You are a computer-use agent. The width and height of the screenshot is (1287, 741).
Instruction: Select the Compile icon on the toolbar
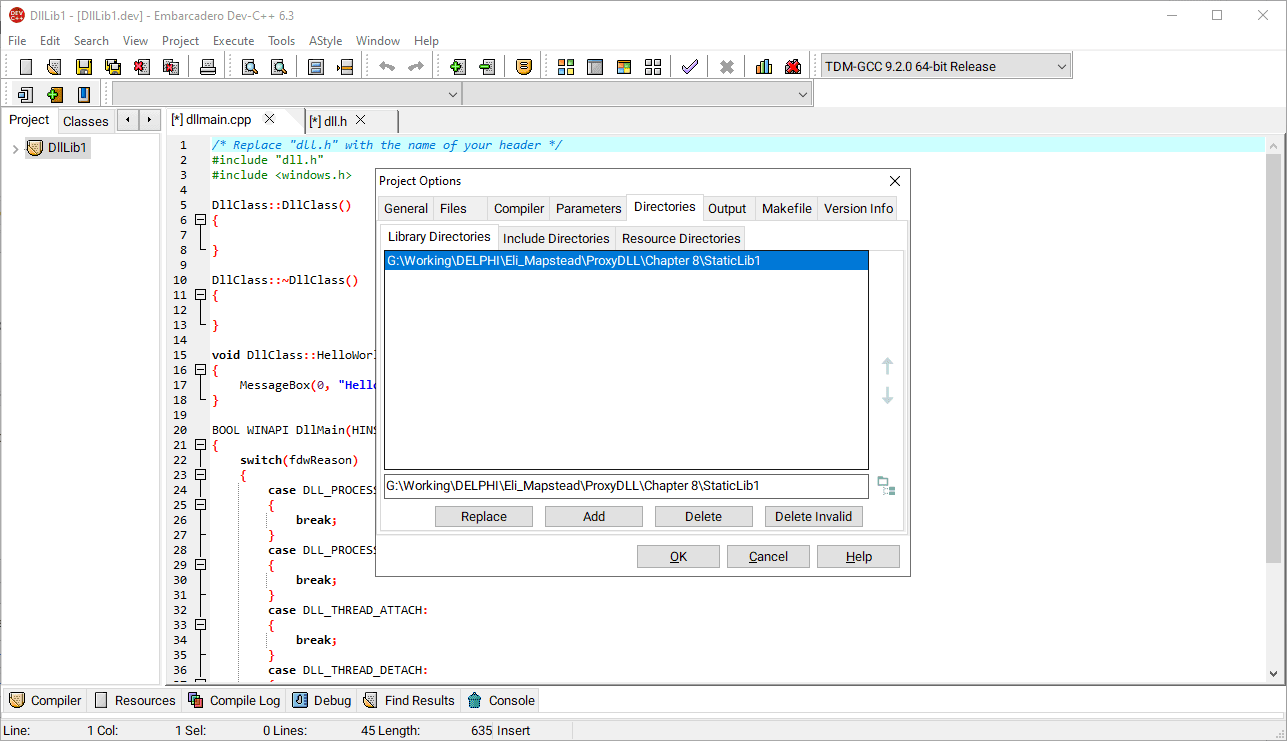click(565, 66)
